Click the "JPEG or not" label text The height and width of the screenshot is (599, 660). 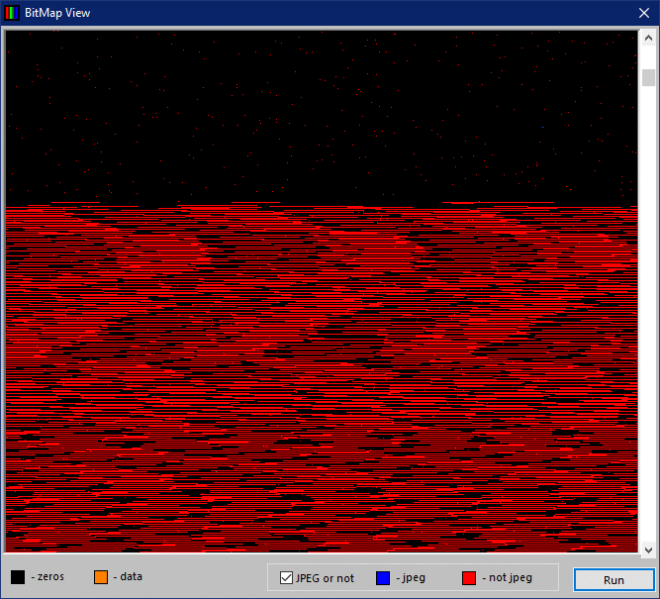tap(325, 578)
